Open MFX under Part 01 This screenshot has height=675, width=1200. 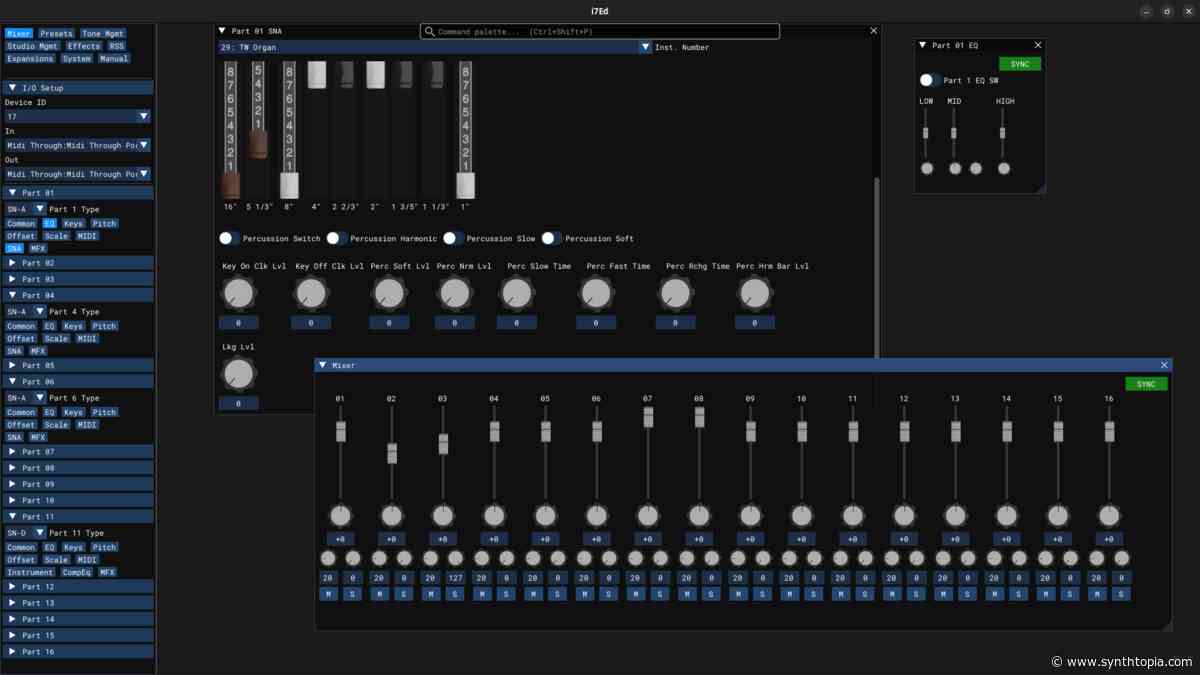point(38,248)
